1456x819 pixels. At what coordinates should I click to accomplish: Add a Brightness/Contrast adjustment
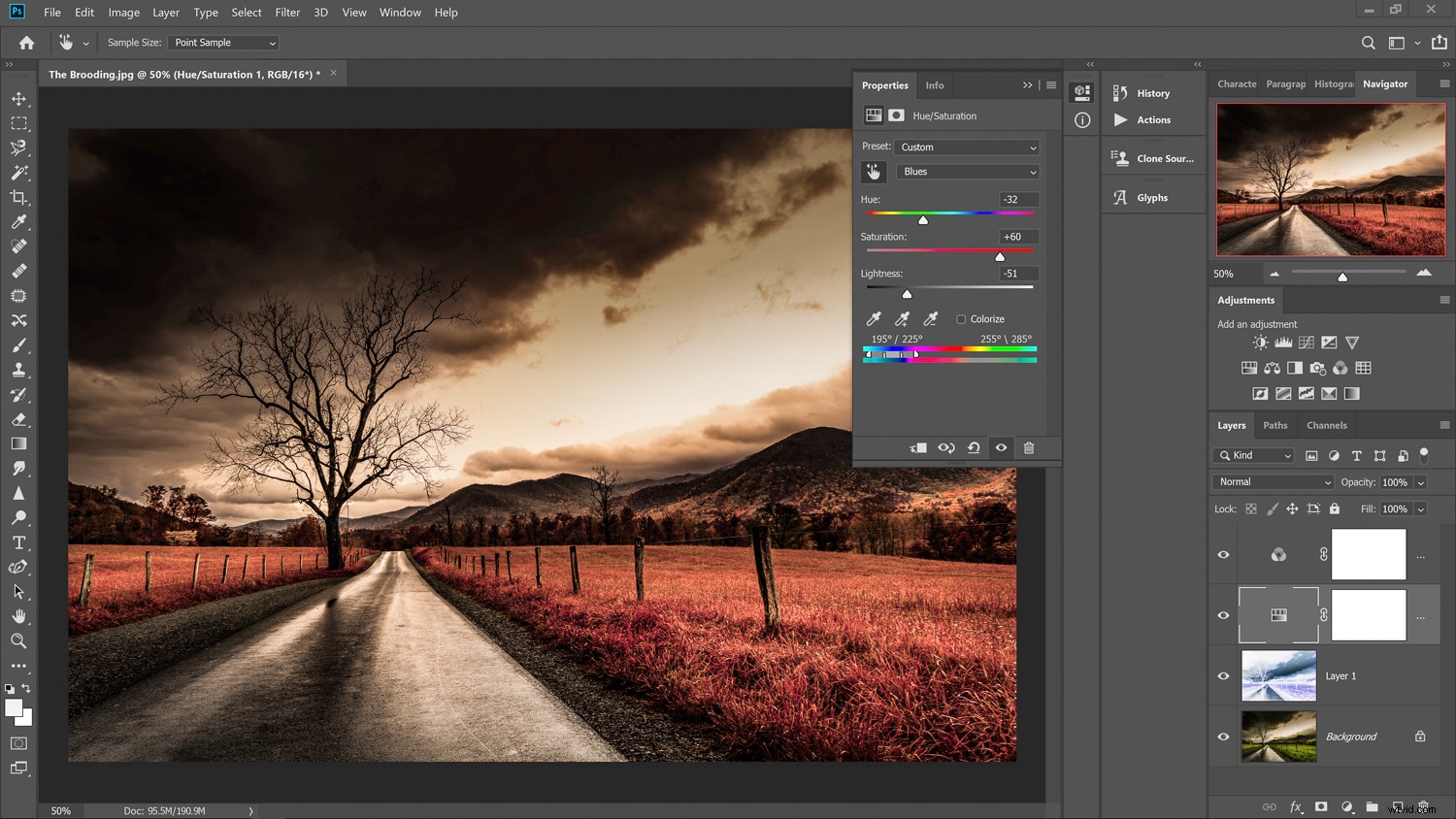coord(1260,342)
